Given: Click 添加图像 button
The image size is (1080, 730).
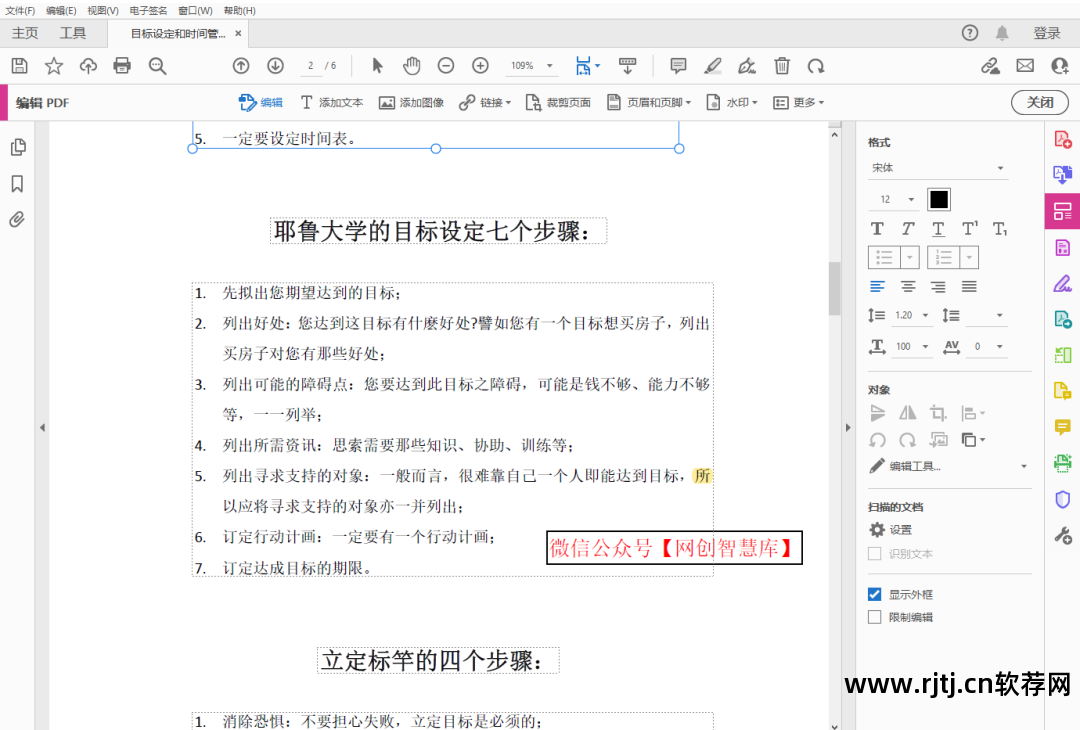Looking at the screenshot, I should [411, 103].
